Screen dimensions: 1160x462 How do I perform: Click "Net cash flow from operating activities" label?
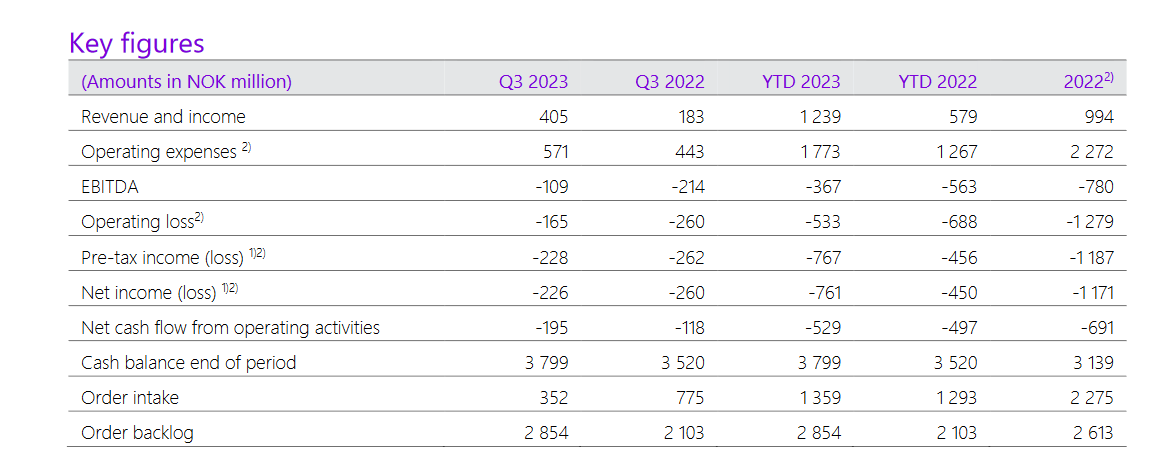[230, 328]
